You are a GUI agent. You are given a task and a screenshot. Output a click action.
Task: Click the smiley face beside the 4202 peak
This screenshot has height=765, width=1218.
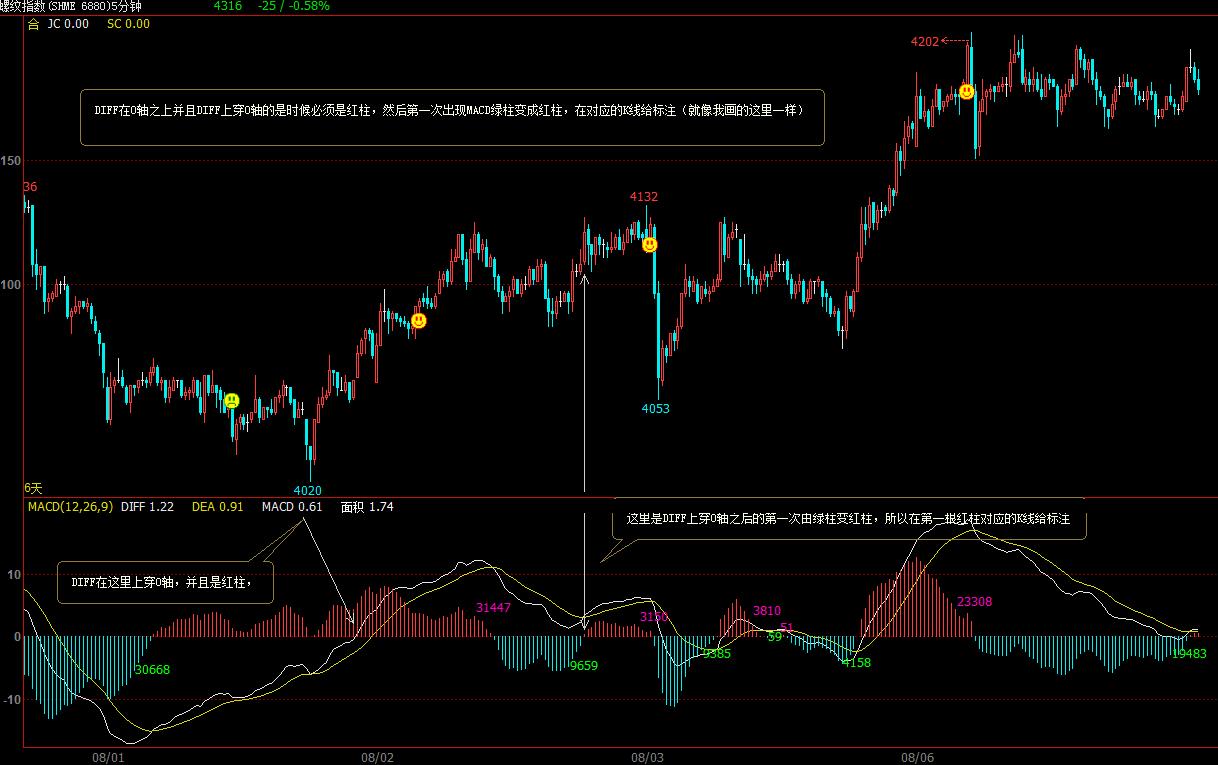(x=967, y=92)
